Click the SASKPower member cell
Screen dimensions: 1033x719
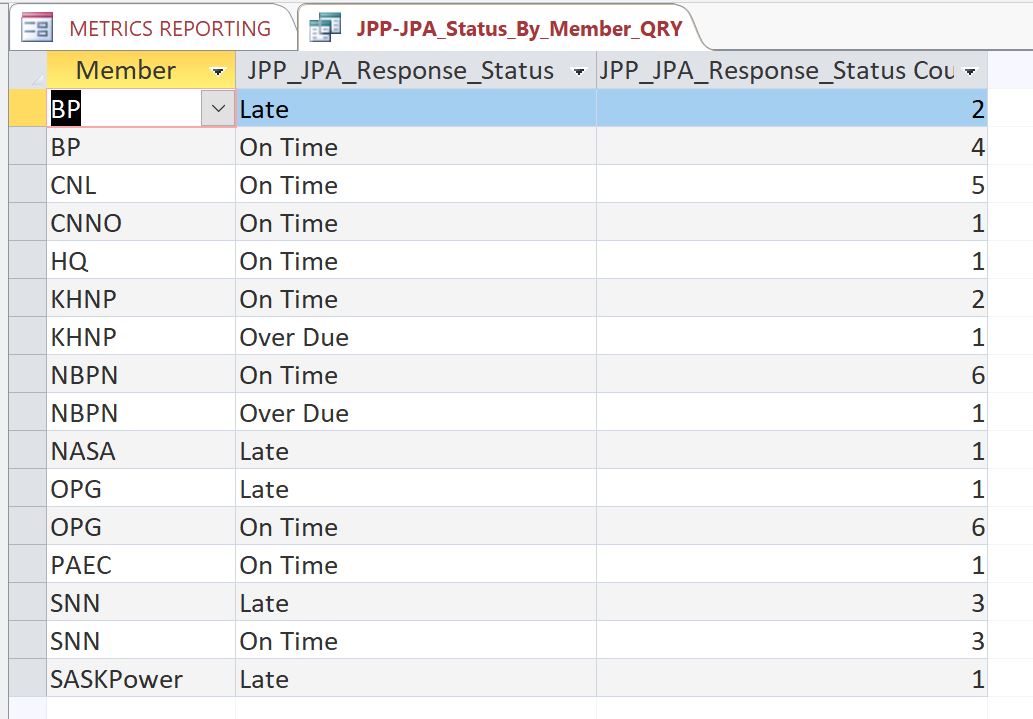(x=117, y=679)
